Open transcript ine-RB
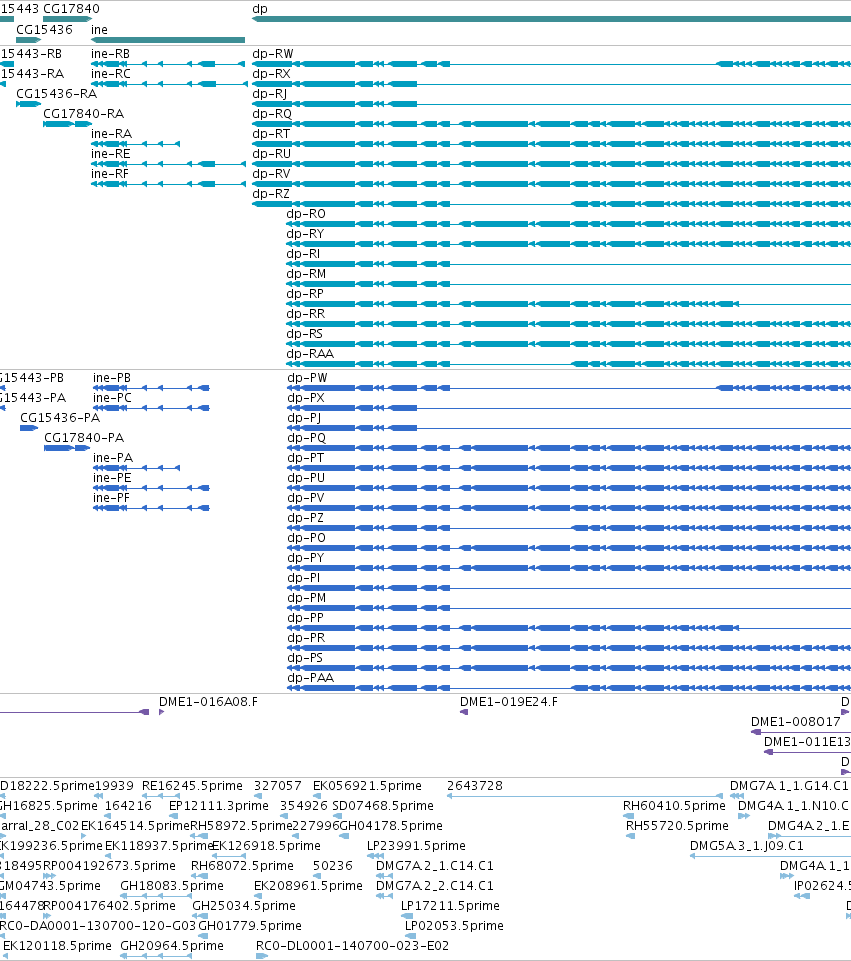The image size is (851, 961). coord(110,54)
